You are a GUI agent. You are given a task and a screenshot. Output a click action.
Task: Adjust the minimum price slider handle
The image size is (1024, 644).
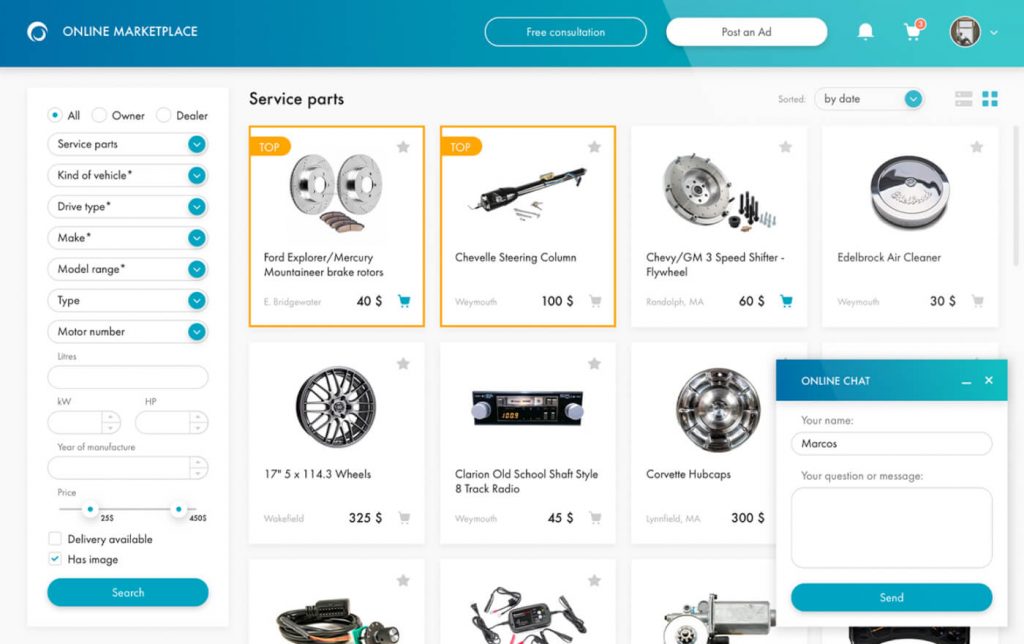click(91, 509)
